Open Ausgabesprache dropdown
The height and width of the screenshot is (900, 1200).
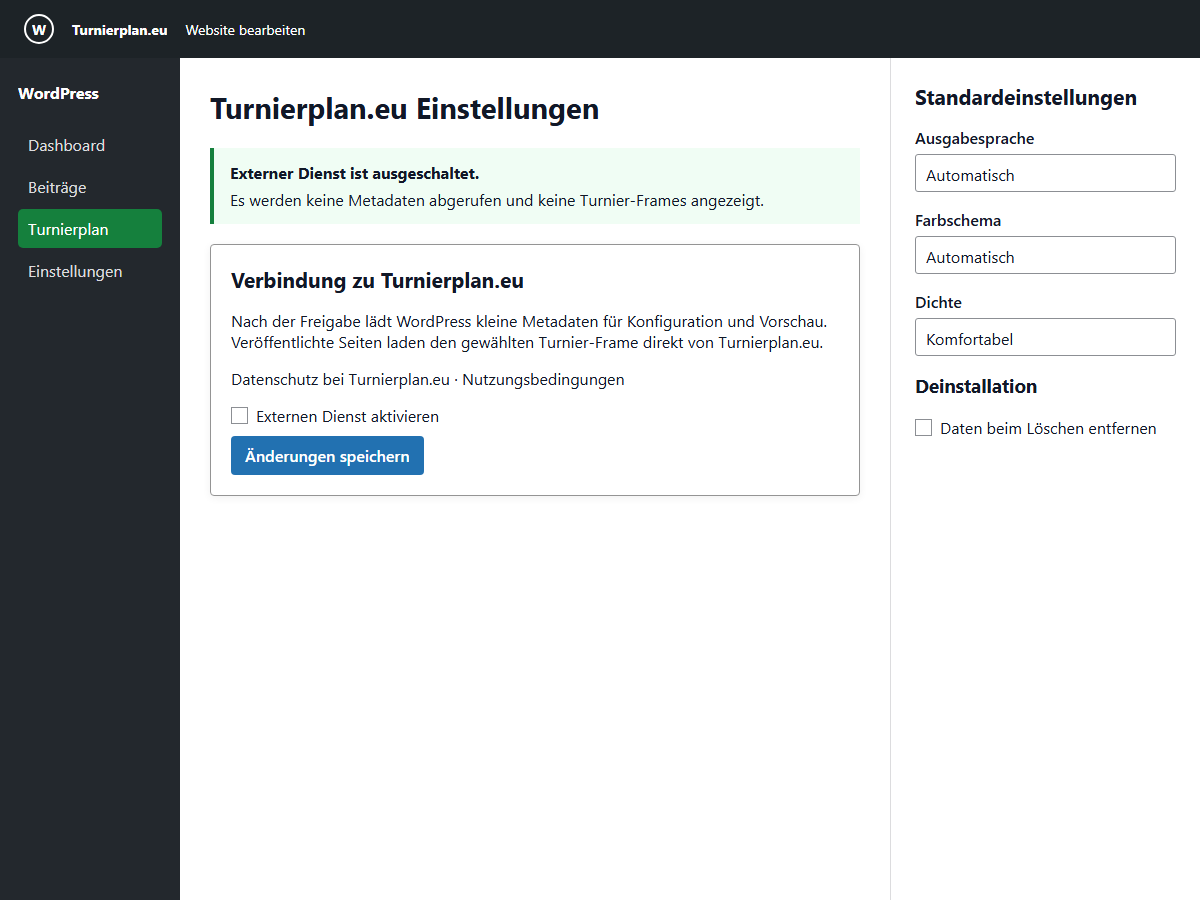tap(1045, 173)
